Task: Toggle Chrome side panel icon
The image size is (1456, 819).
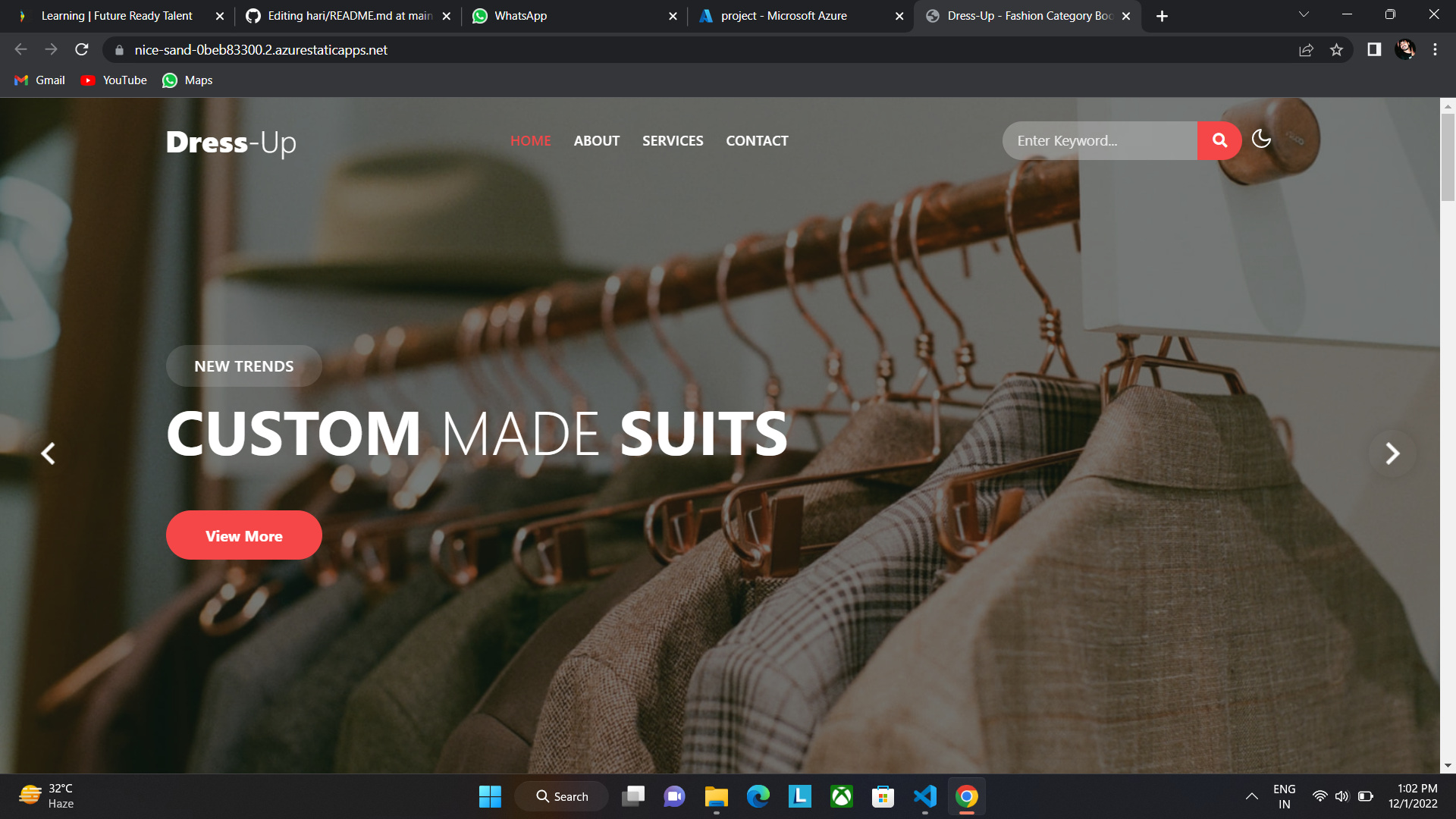Action: coord(1374,50)
